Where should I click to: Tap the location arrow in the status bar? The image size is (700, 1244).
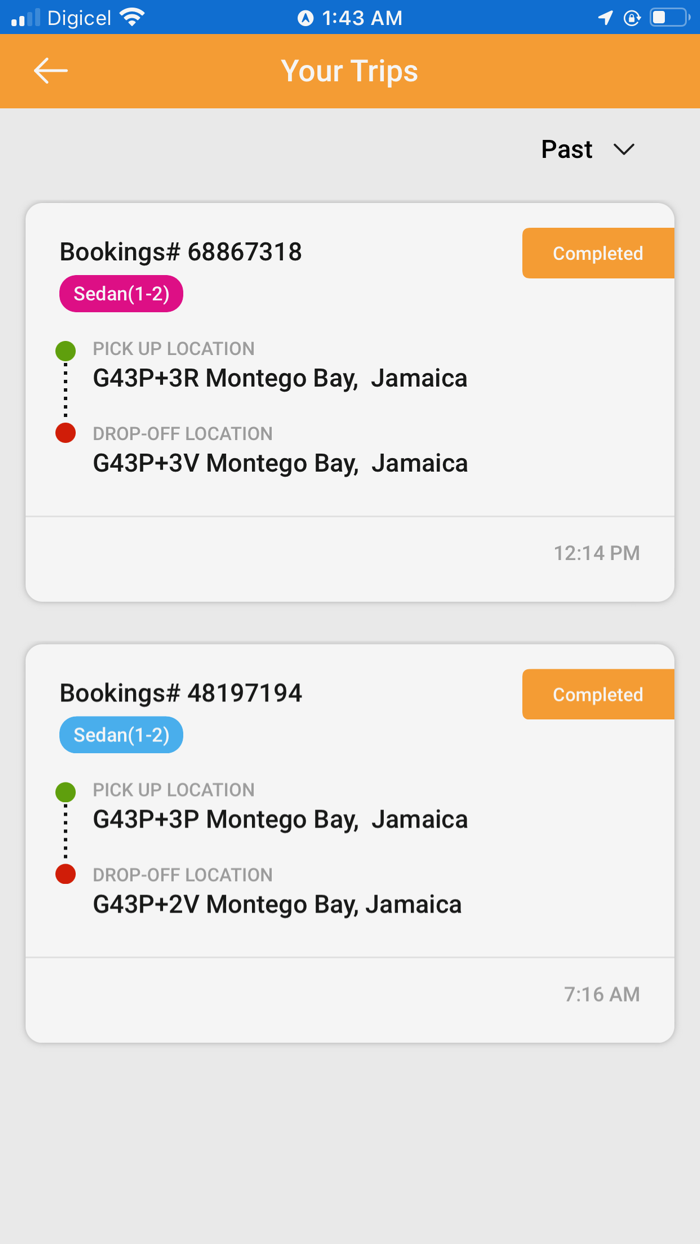(x=605, y=16)
